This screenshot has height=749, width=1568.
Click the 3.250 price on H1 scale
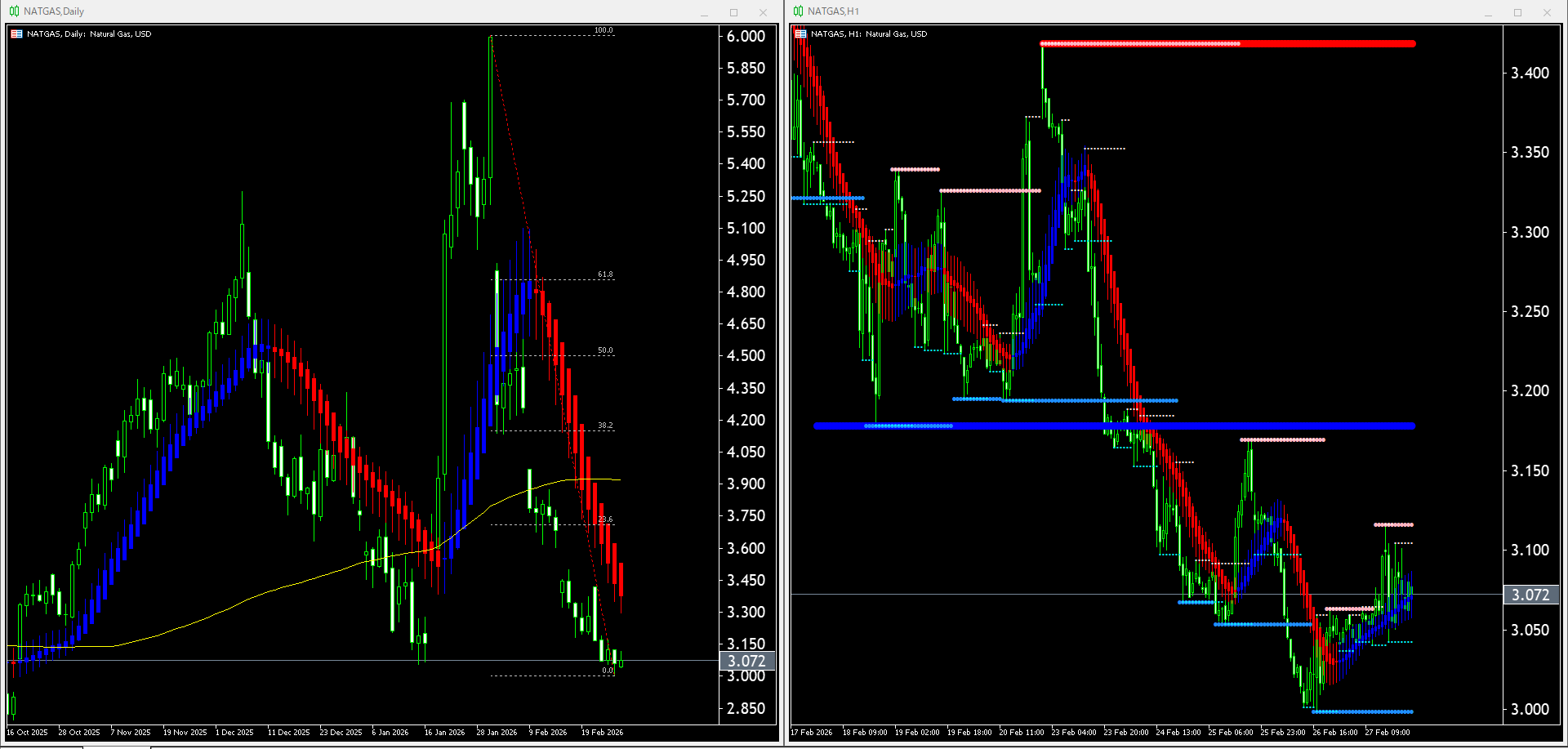tap(1530, 312)
